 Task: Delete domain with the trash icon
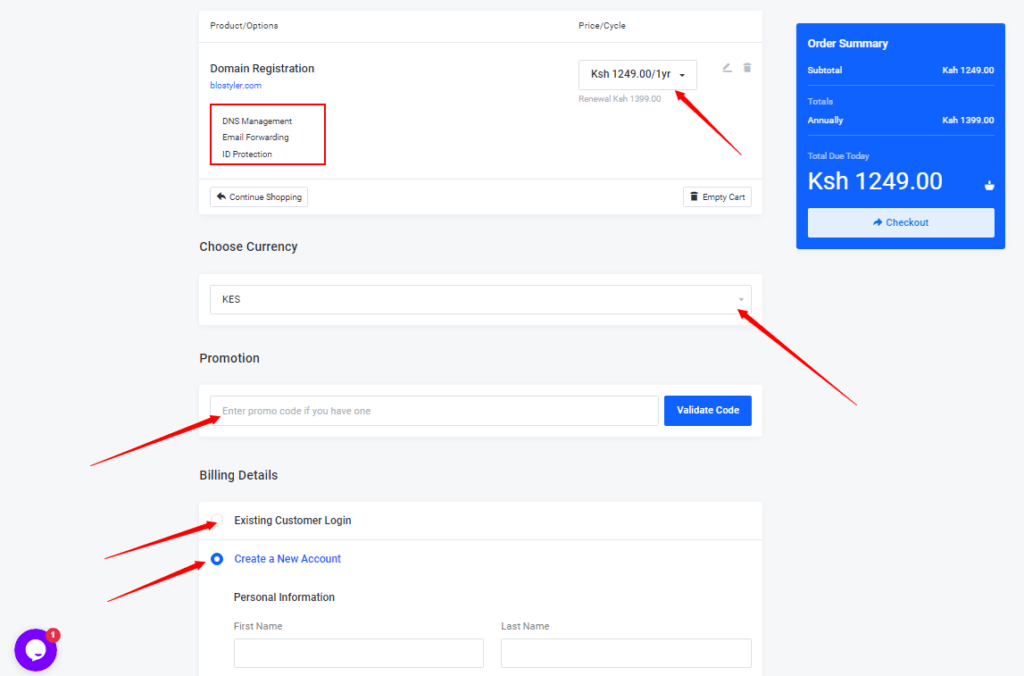tap(747, 68)
